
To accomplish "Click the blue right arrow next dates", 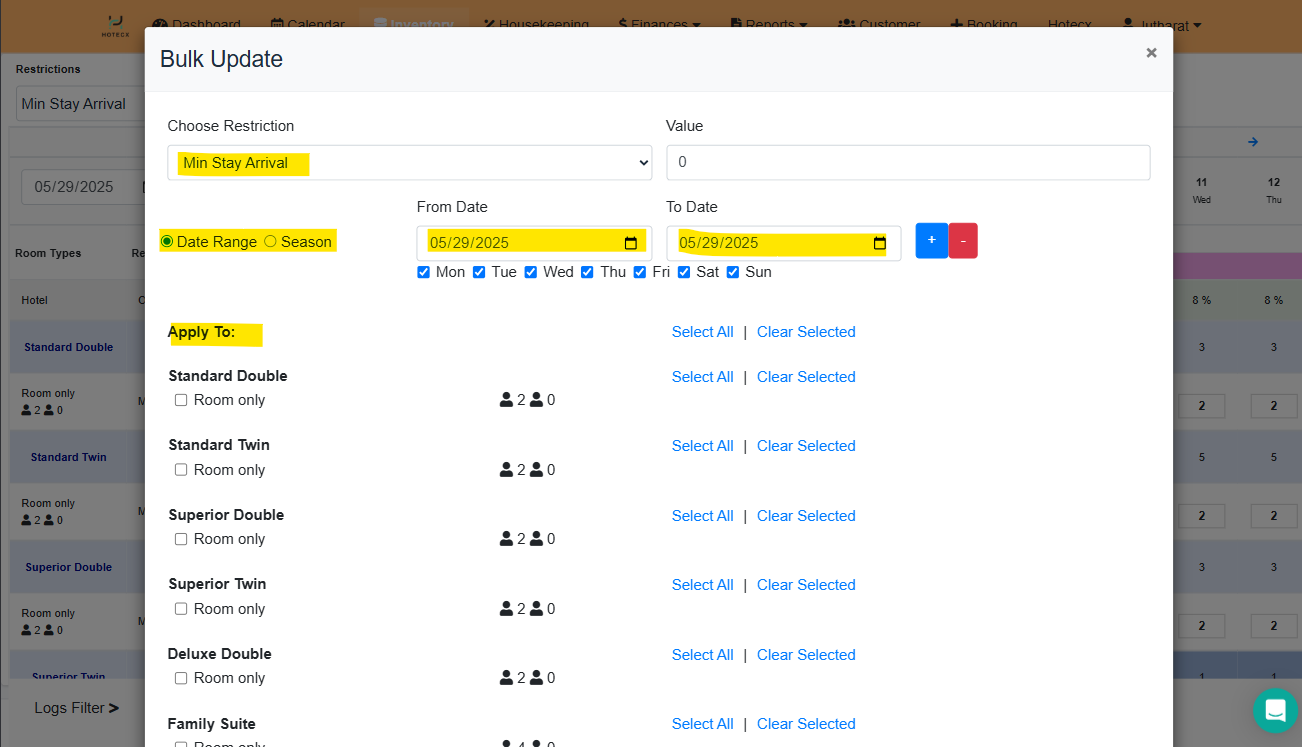I will (1252, 142).
